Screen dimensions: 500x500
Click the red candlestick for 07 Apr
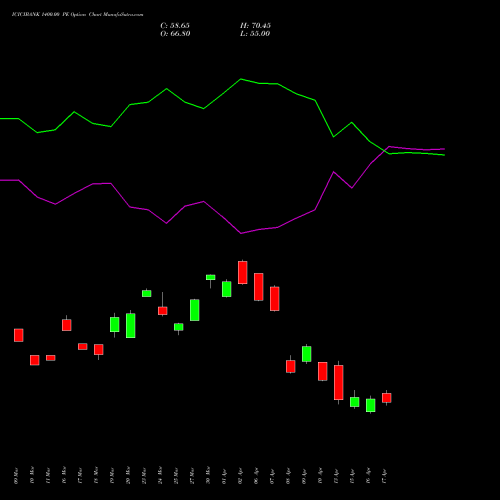(x=275, y=299)
